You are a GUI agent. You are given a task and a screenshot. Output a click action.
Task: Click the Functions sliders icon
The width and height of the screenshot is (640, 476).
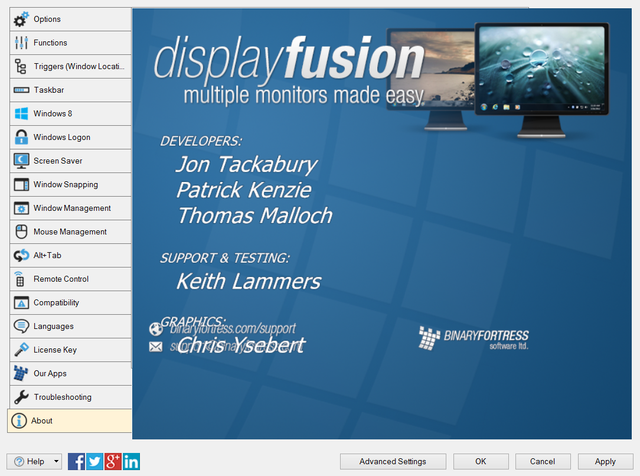(21, 42)
